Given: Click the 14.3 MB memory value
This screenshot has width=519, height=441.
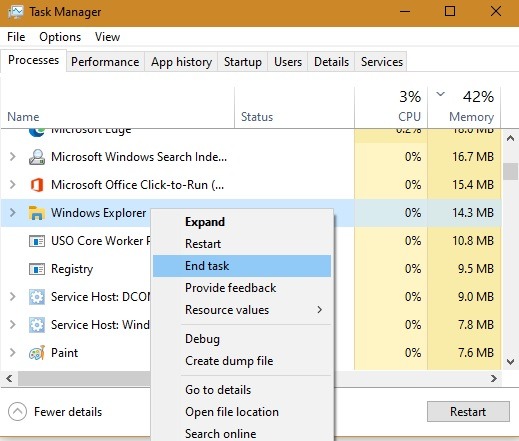Looking at the screenshot, I should pyautogui.click(x=473, y=213).
